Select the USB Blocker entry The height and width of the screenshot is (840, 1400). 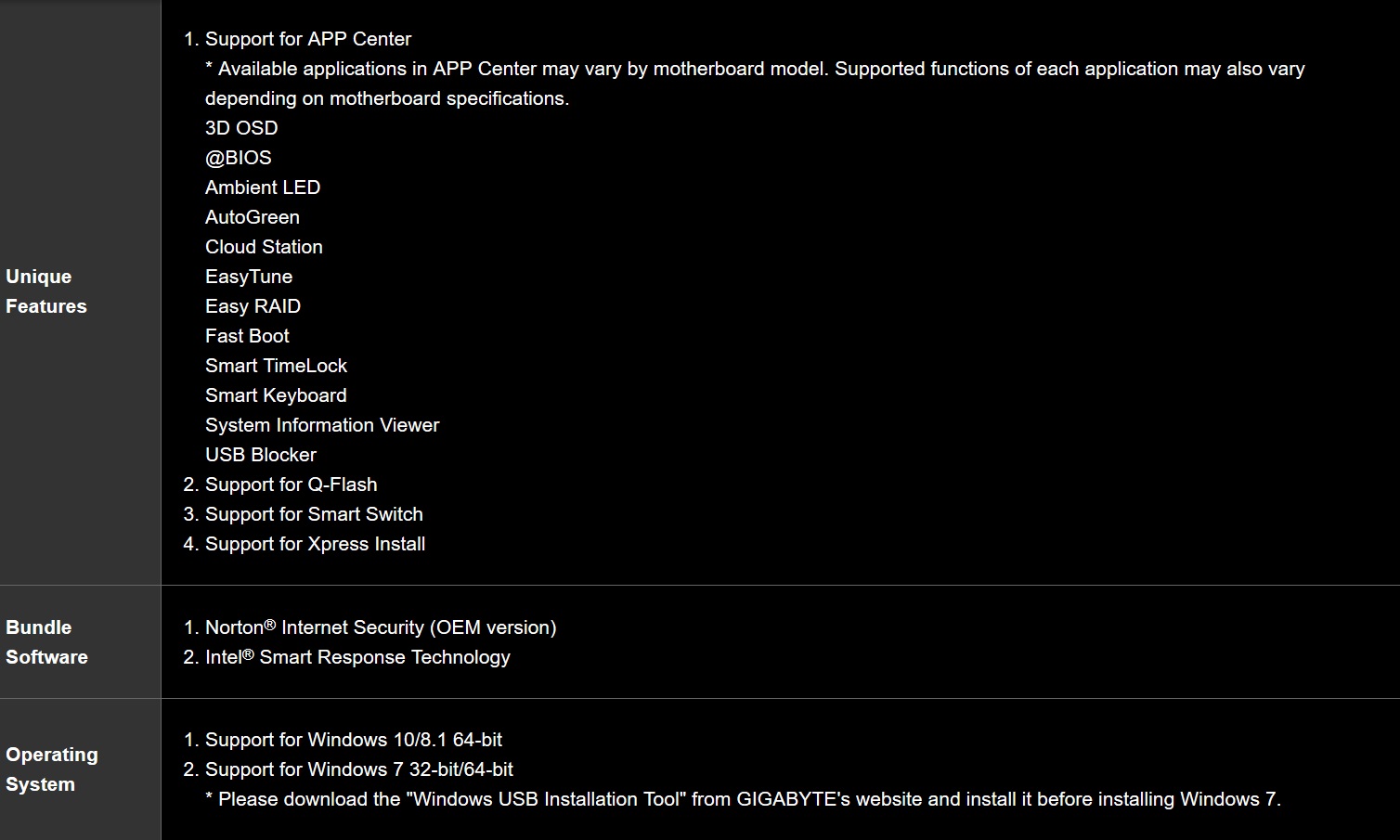(x=261, y=455)
